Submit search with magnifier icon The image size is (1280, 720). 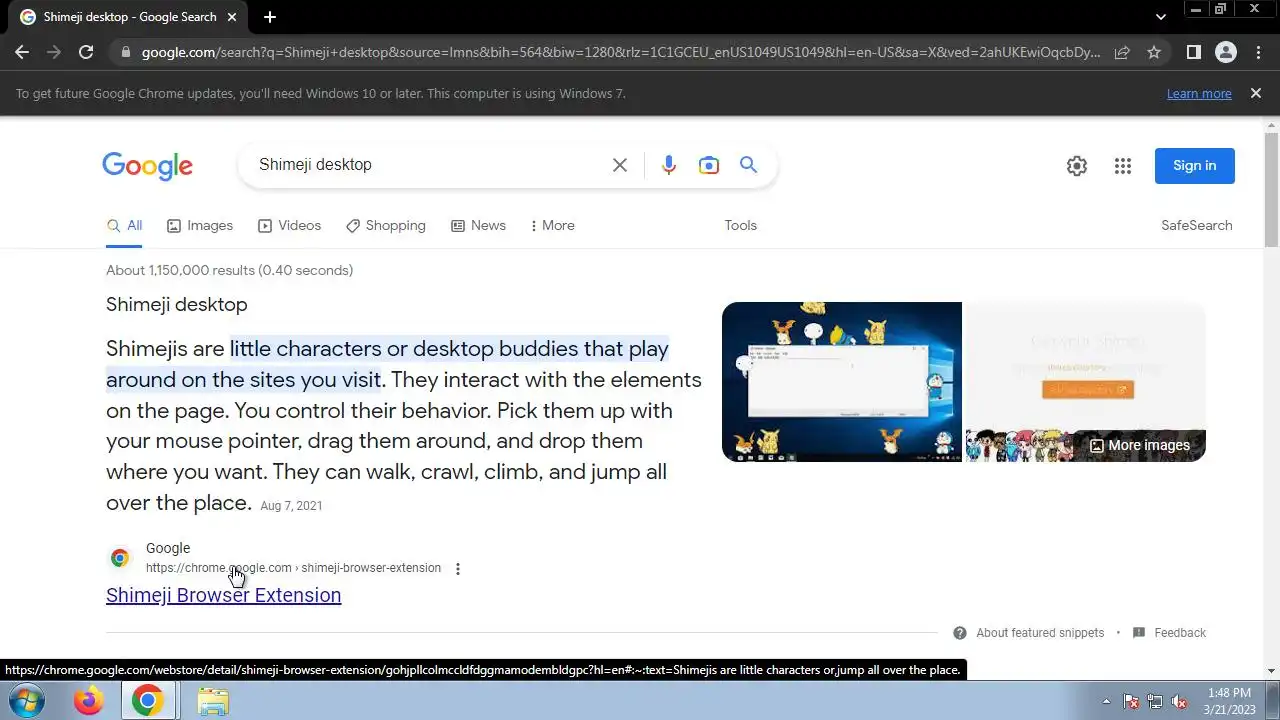pos(748,165)
